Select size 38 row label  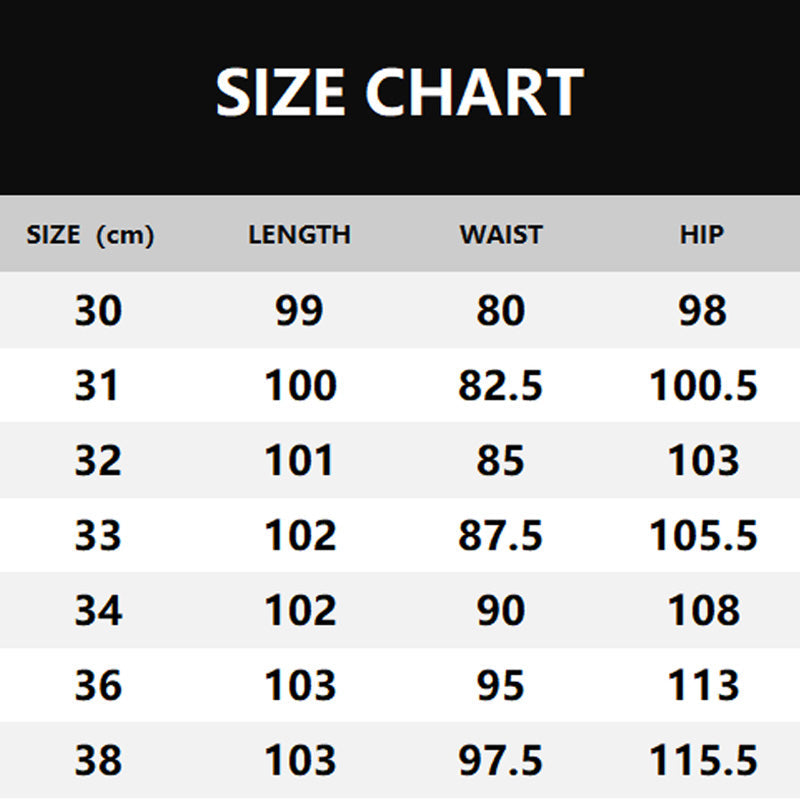pos(98,760)
